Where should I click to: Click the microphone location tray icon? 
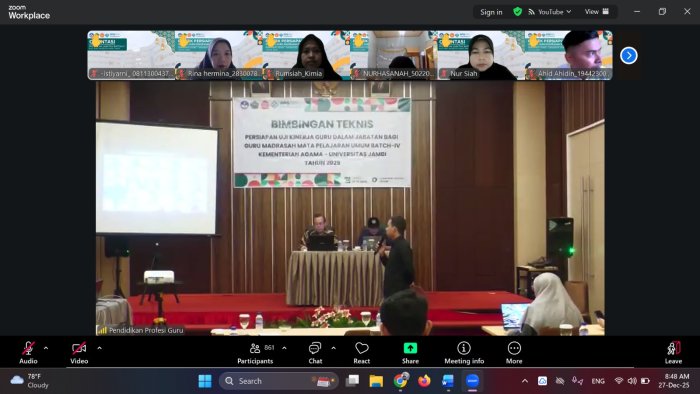(577, 381)
